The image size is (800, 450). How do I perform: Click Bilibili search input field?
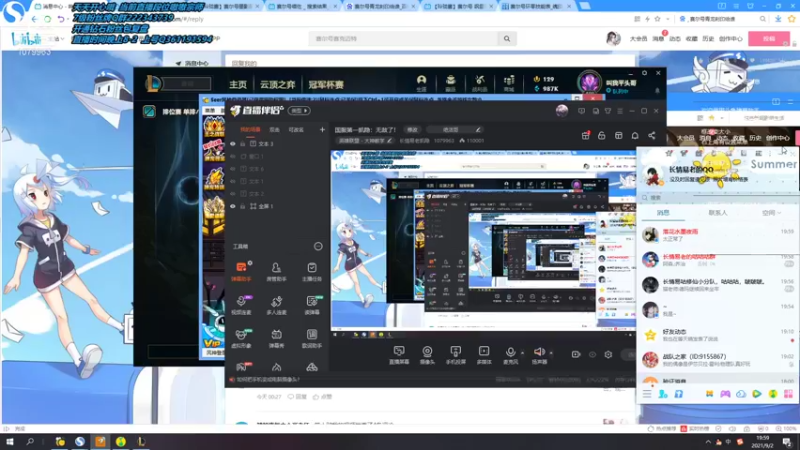point(403,38)
